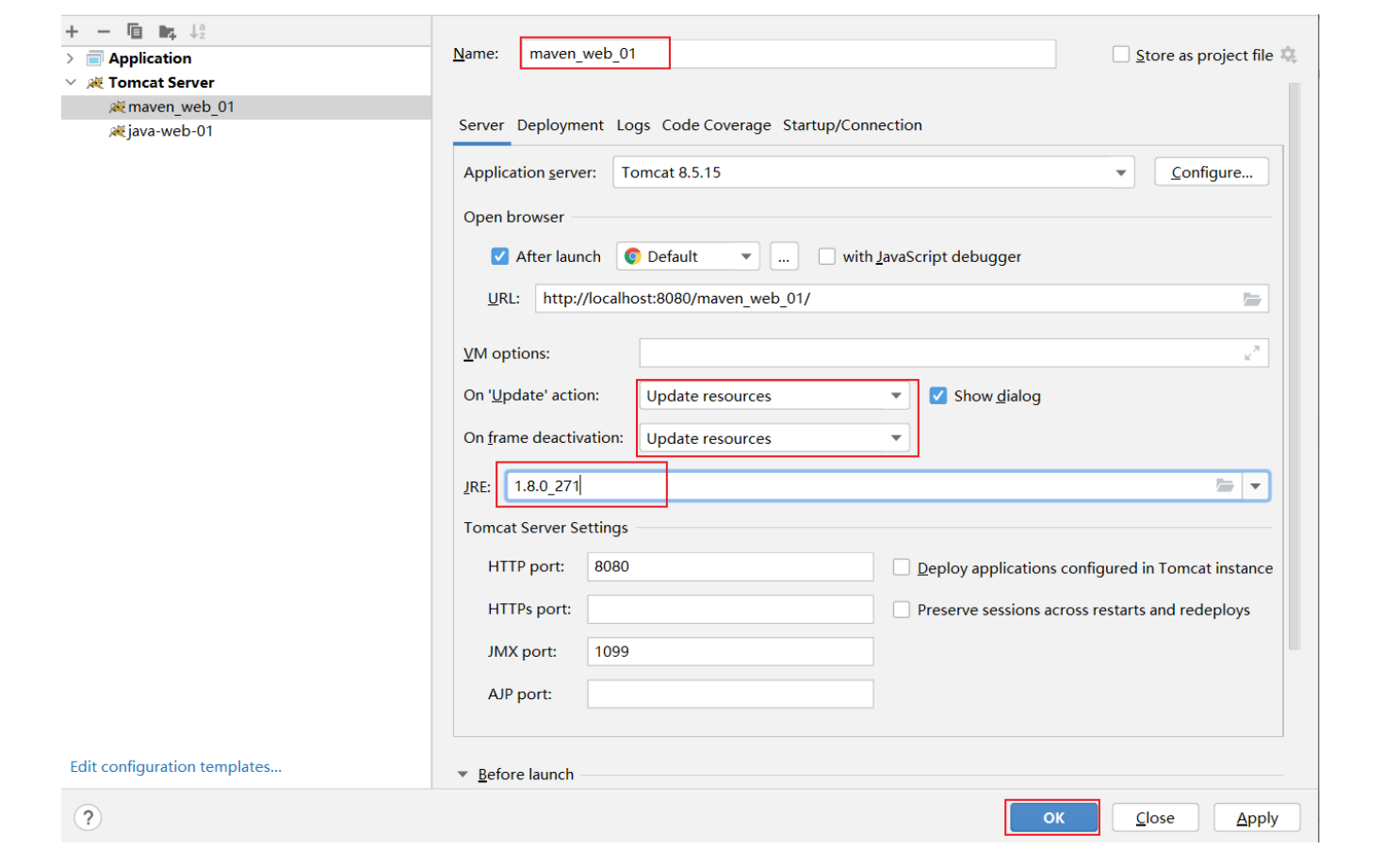
Task: Click the Name input field
Action: (789, 54)
